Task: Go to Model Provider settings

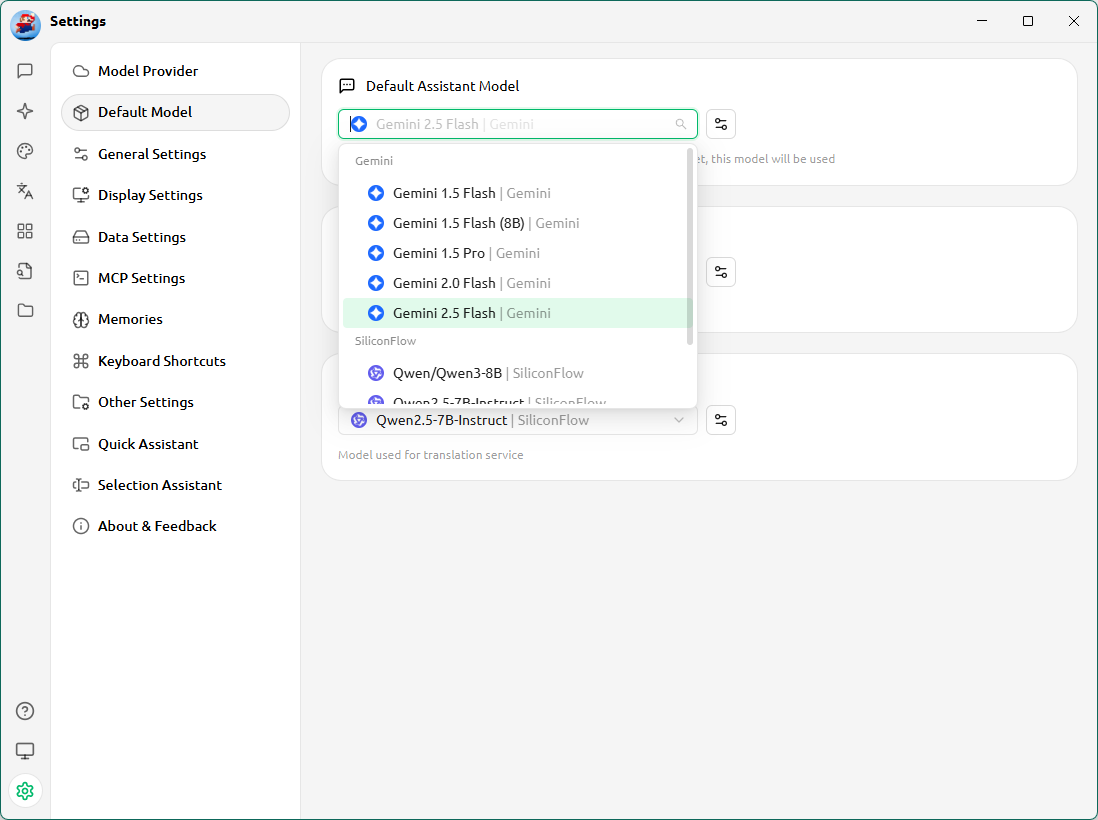Action: (175, 71)
